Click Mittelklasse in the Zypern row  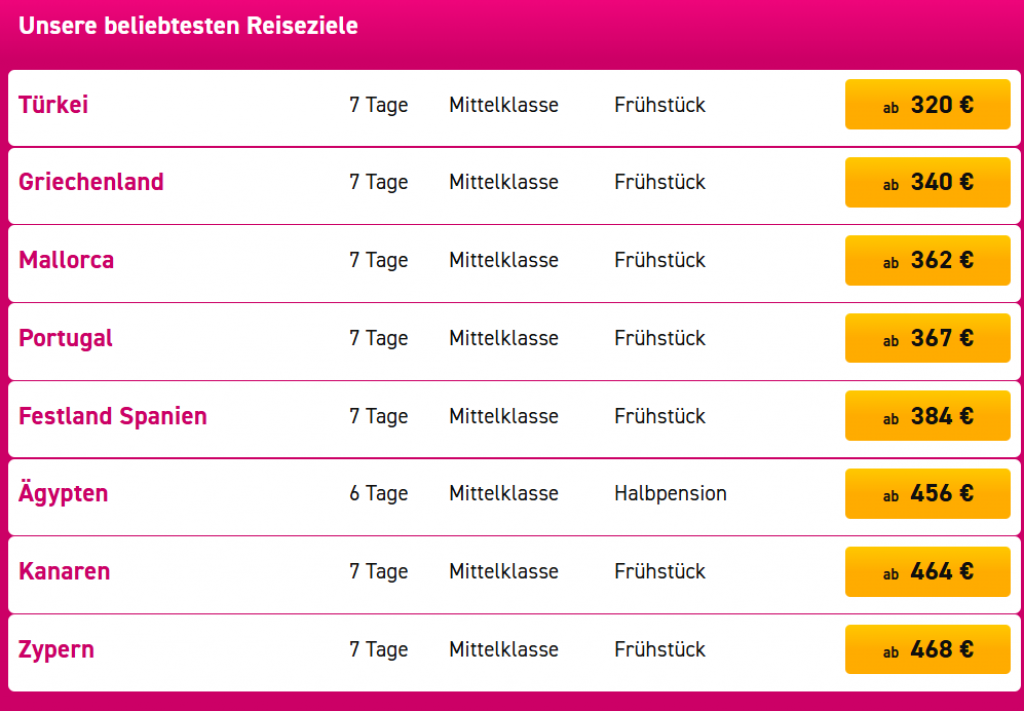[504, 650]
